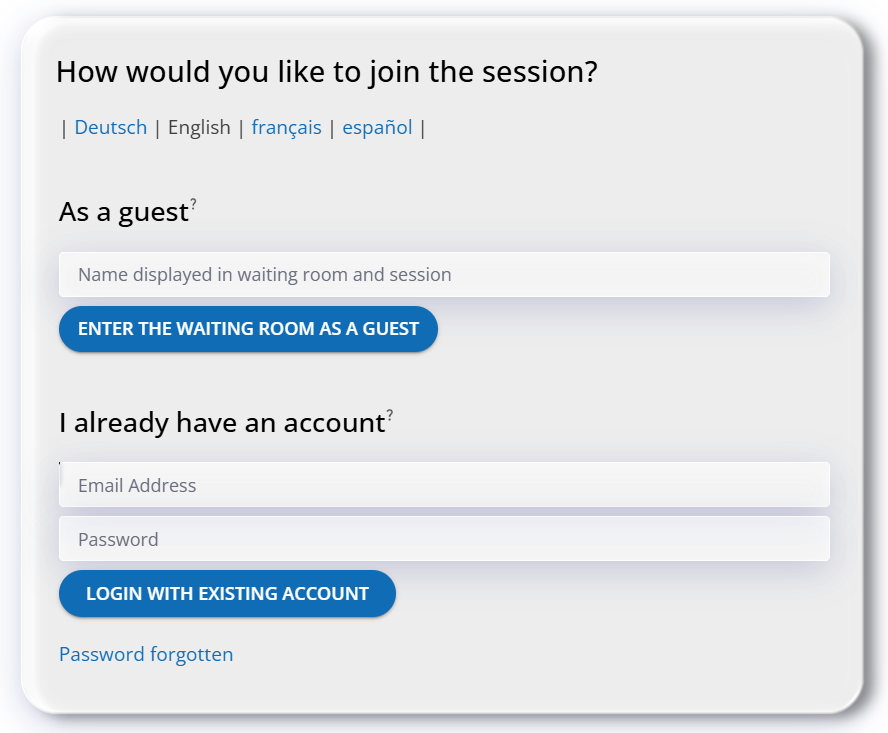Click the How would you like to join heading
This screenshot has width=888, height=733.
click(x=326, y=72)
